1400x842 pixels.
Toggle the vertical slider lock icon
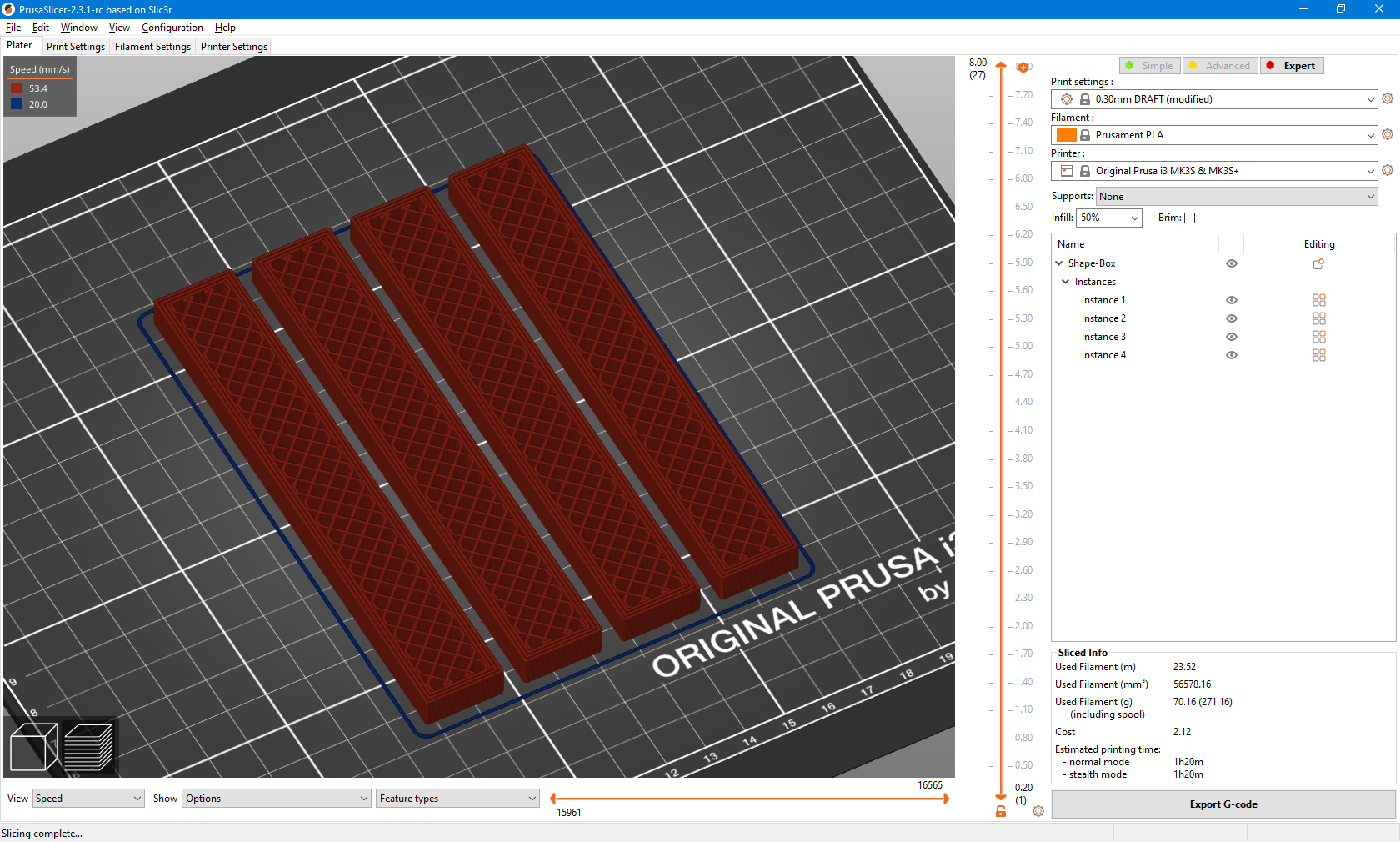point(1001,811)
